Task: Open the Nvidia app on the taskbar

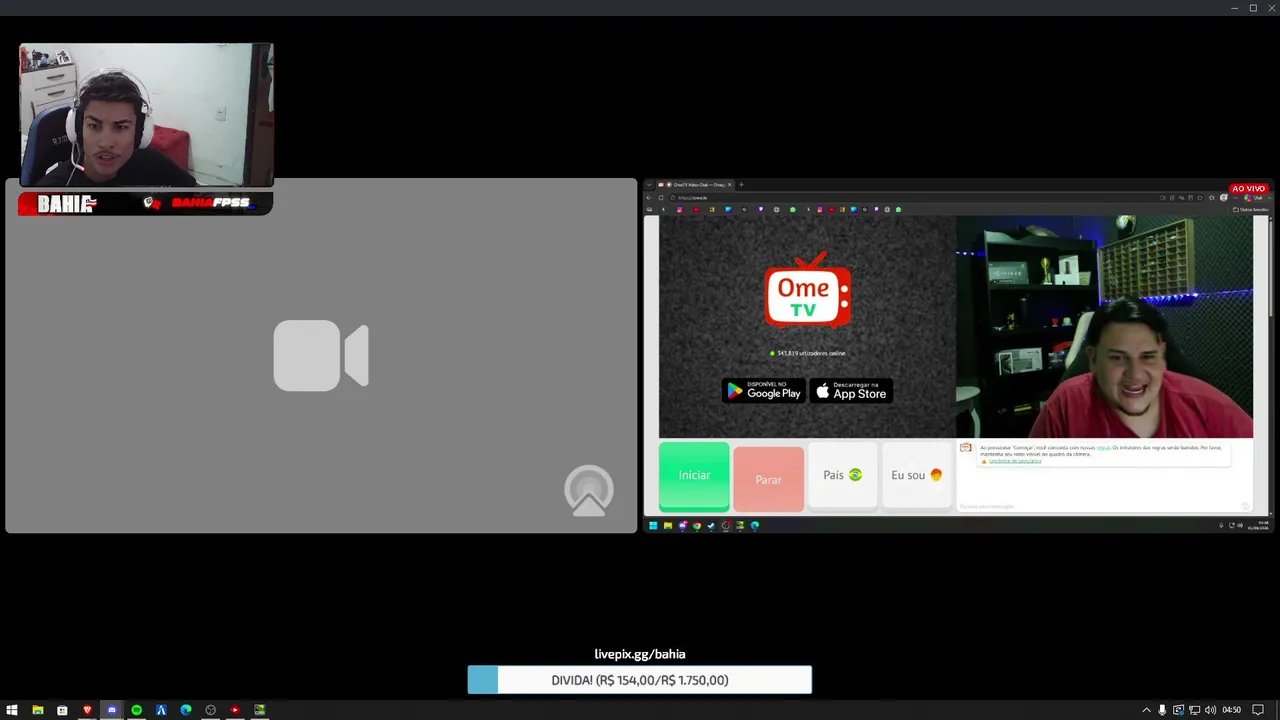Action: (x=260, y=710)
